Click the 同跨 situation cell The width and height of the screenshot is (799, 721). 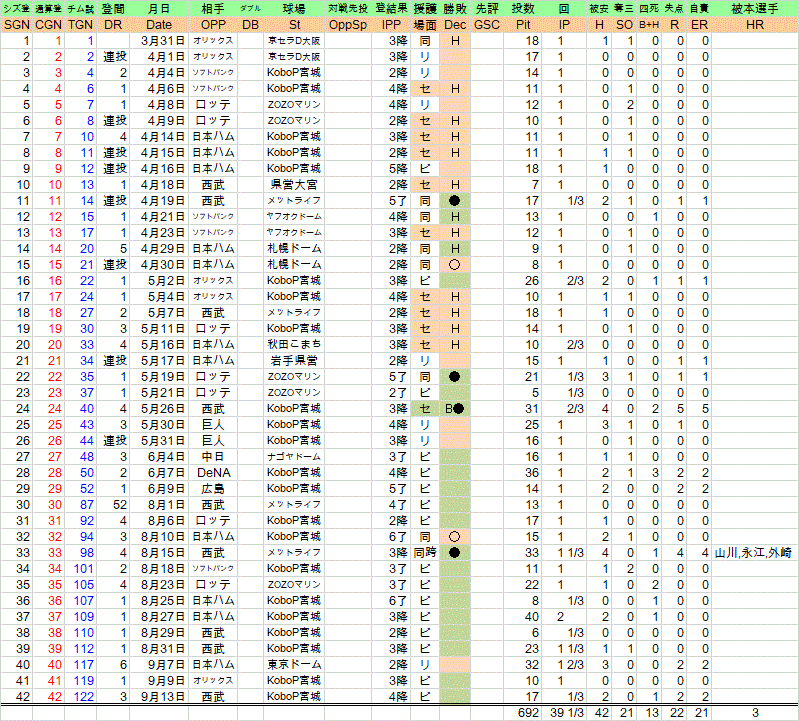tap(424, 553)
